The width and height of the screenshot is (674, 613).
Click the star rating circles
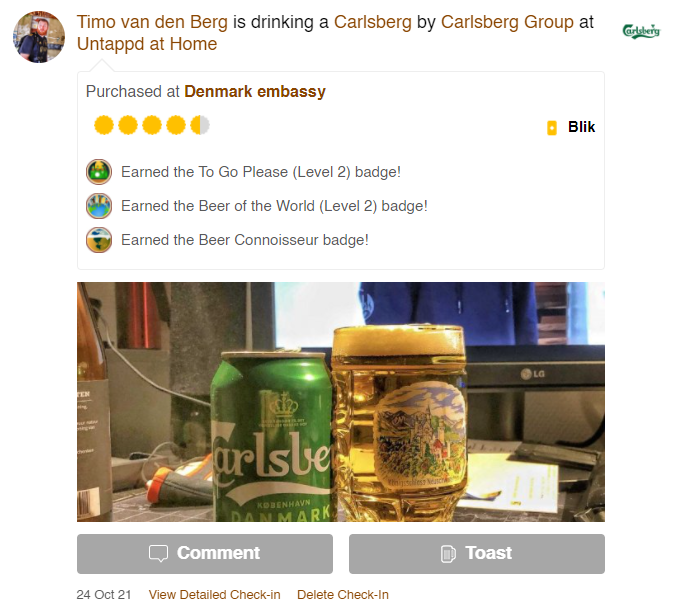152,125
